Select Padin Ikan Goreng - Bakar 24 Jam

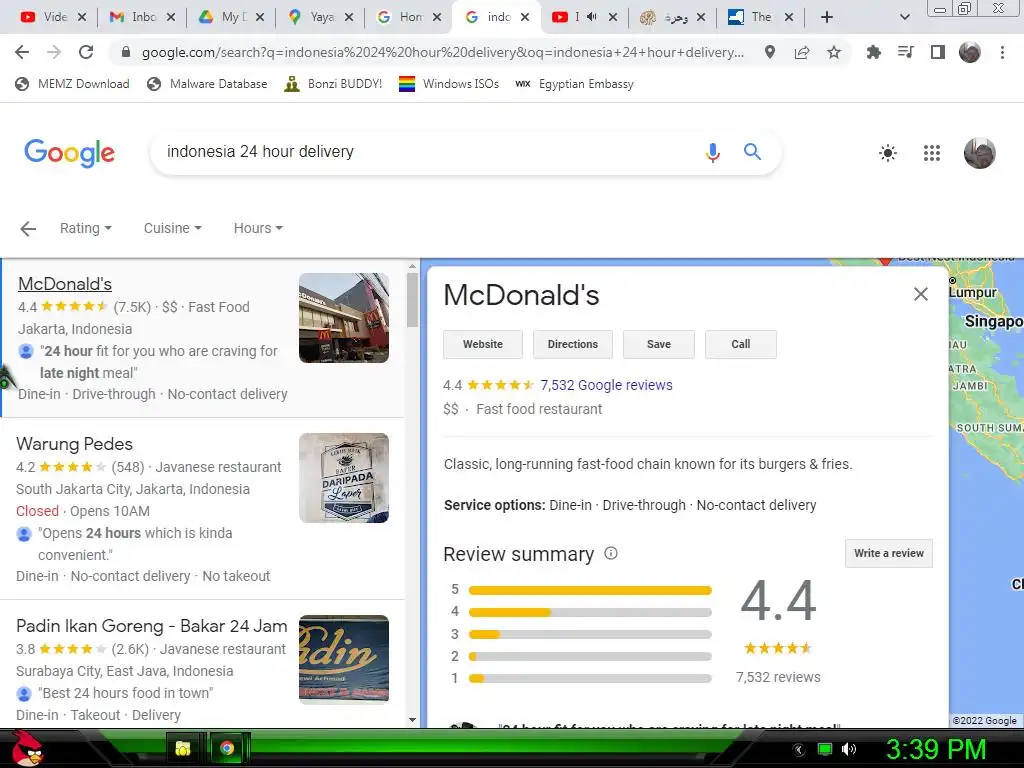[152, 626]
